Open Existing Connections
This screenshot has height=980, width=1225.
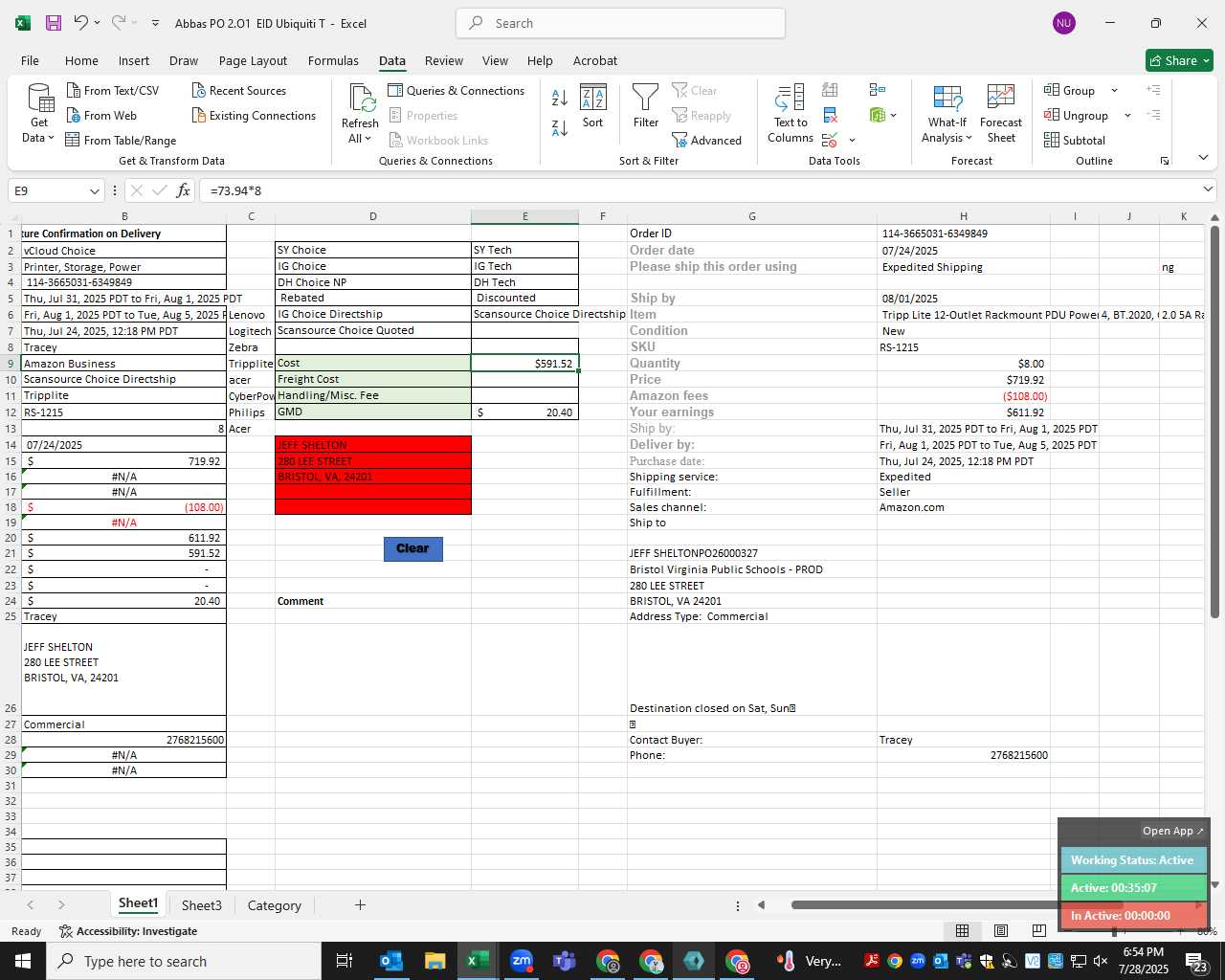coord(254,116)
